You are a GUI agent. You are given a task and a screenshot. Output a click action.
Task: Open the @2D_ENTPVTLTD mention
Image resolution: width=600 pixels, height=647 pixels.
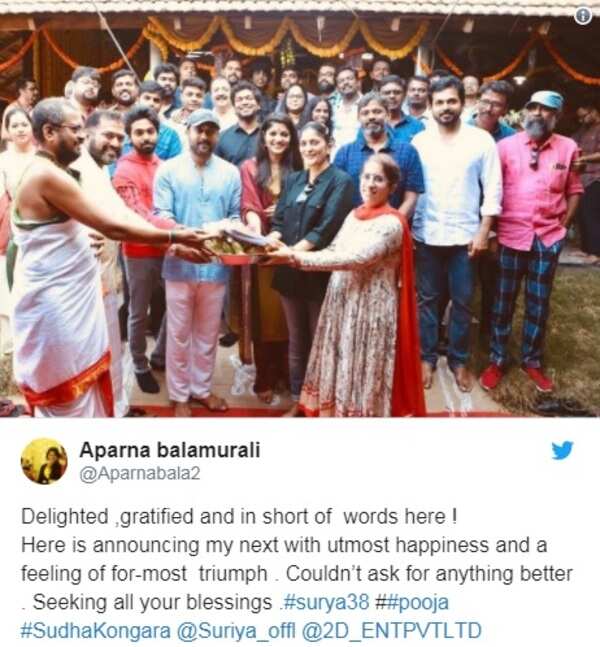coord(392,631)
